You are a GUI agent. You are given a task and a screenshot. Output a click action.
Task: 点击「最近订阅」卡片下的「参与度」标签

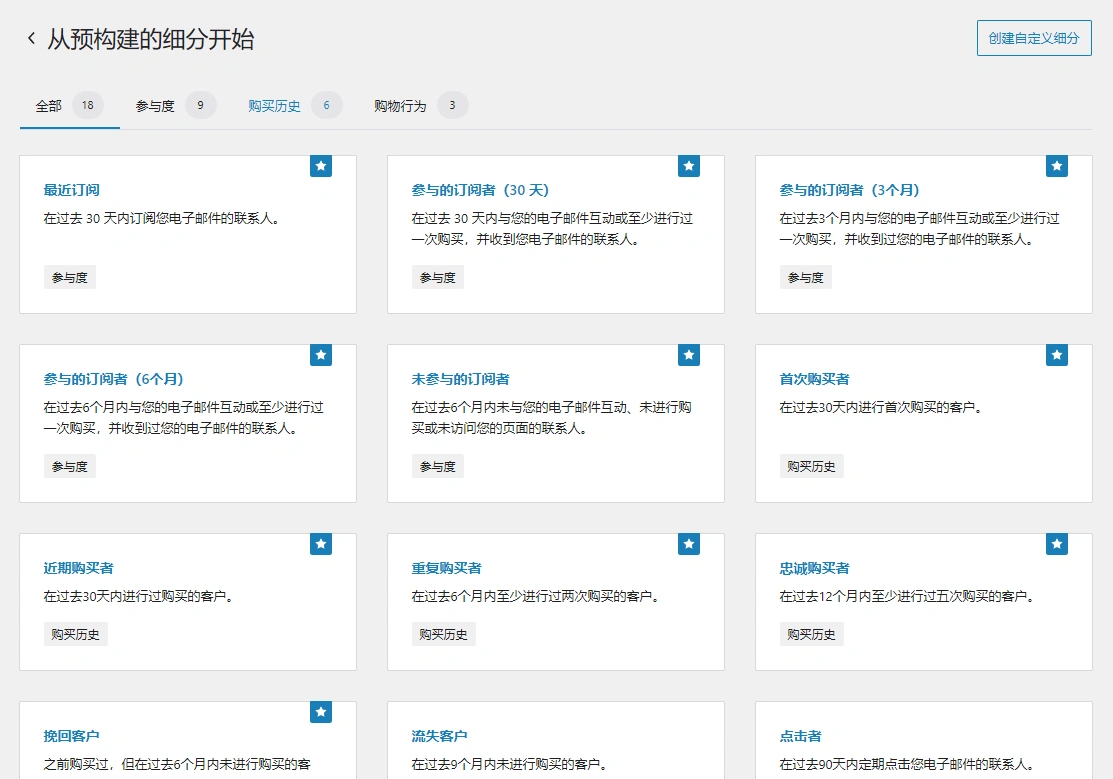(x=69, y=276)
